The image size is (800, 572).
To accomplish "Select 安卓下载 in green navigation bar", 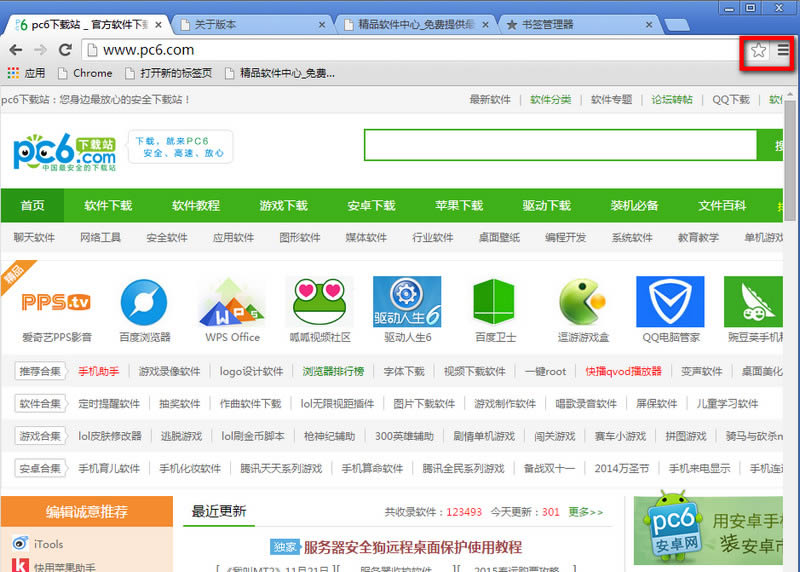I will pyautogui.click(x=371, y=206).
